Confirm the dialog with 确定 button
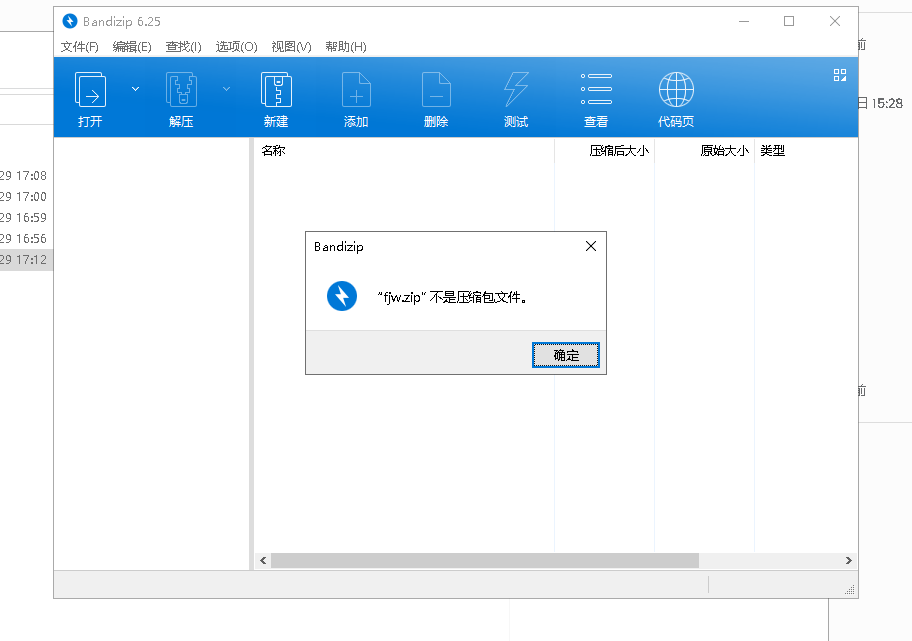Image resolution: width=912 pixels, height=641 pixels. tap(566, 355)
